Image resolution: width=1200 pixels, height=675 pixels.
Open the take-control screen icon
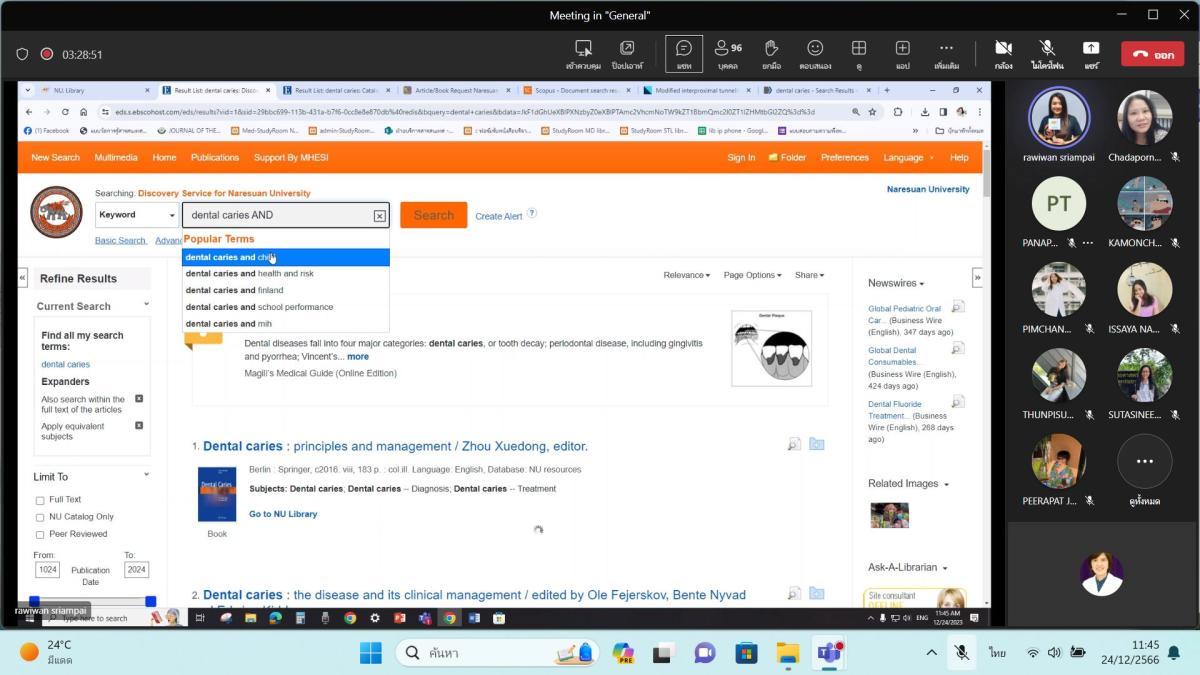583,54
